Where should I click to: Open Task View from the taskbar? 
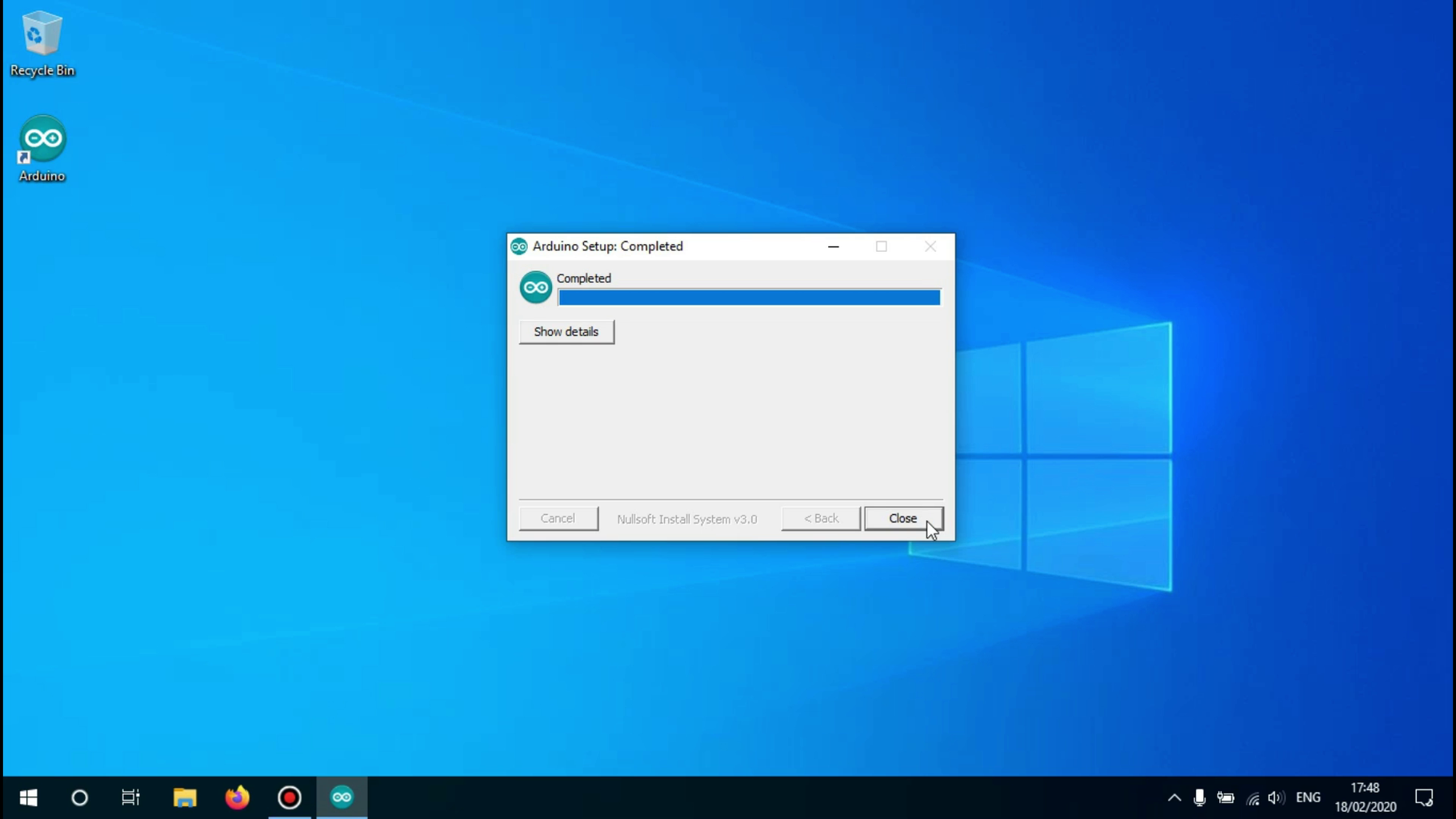click(x=130, y=797)
